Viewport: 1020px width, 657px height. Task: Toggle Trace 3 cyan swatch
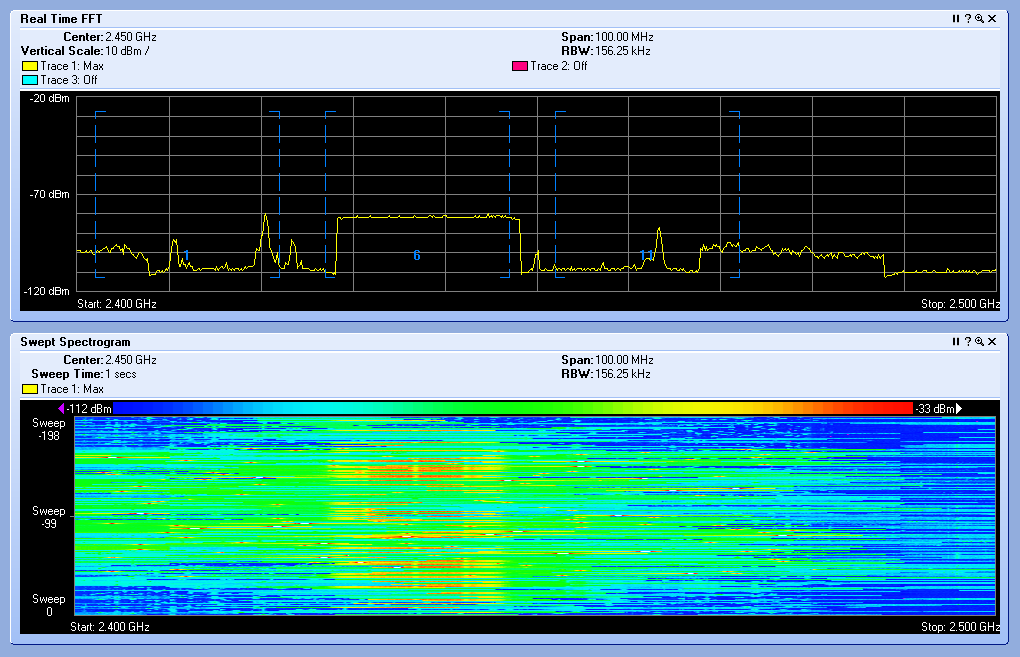pyautogui.click(x=29, y=80)
